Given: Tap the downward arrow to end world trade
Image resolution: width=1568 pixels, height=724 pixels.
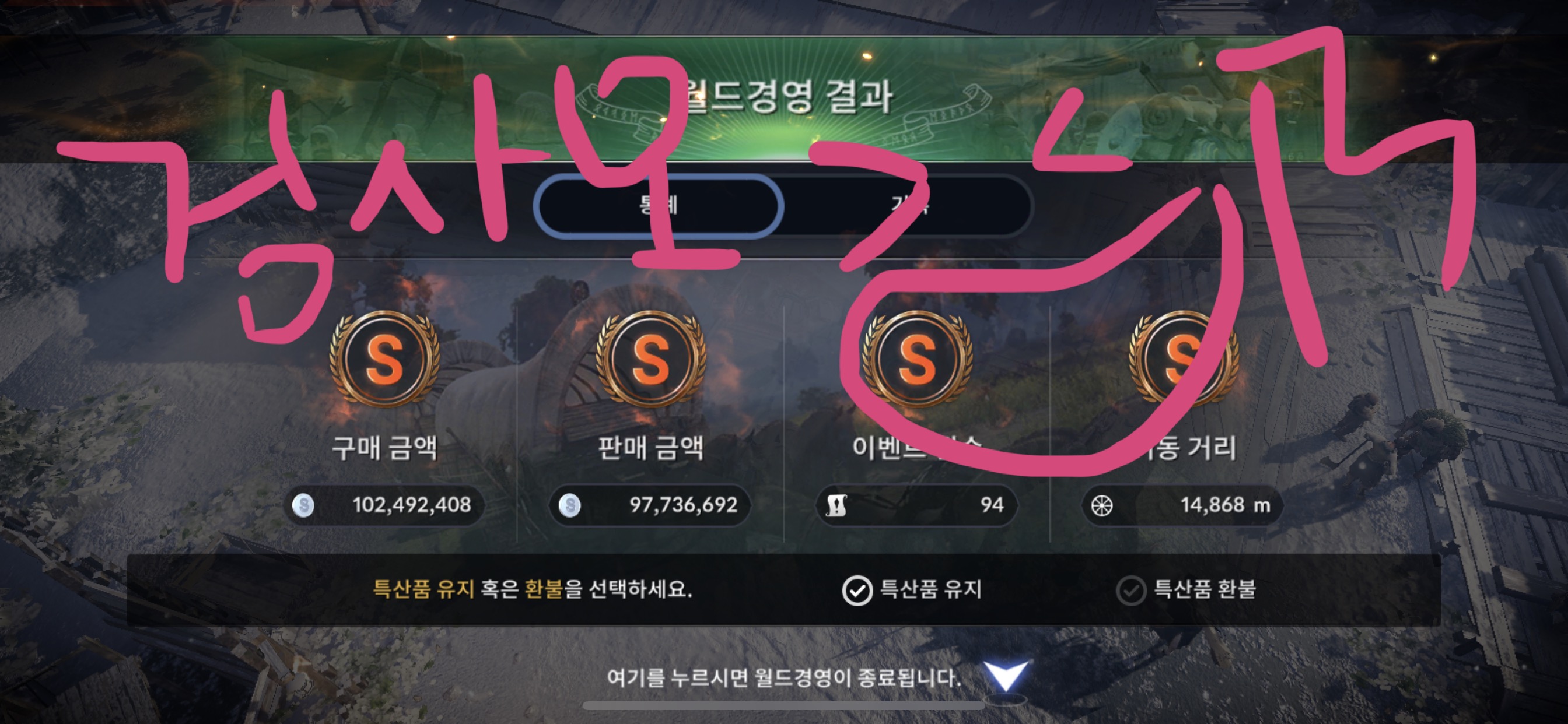Looking at the screenshot, I should pos(1006,676).
